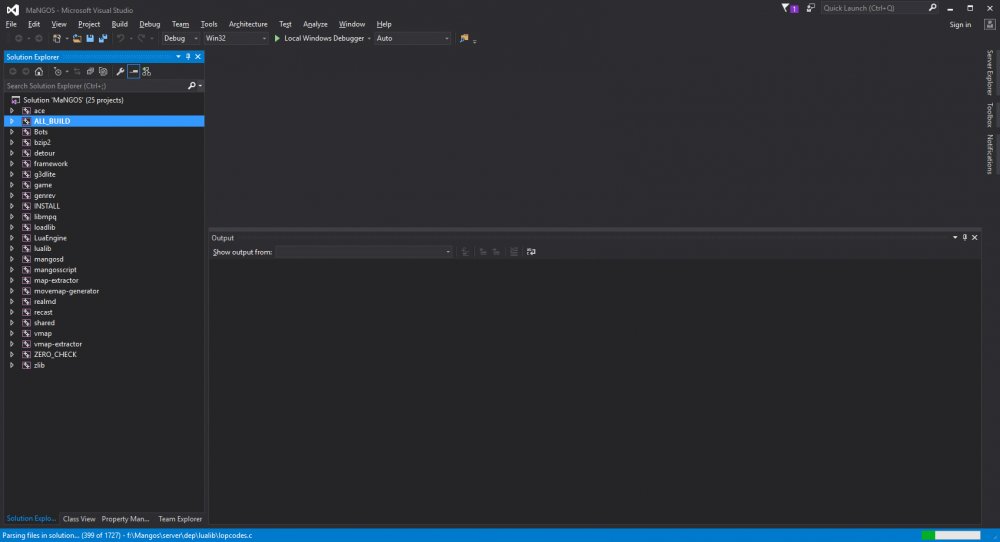Viewport: 1000px width, 542px height.
Task: Start Local Windows Debugger with green play icon
Action: [277, 38]
